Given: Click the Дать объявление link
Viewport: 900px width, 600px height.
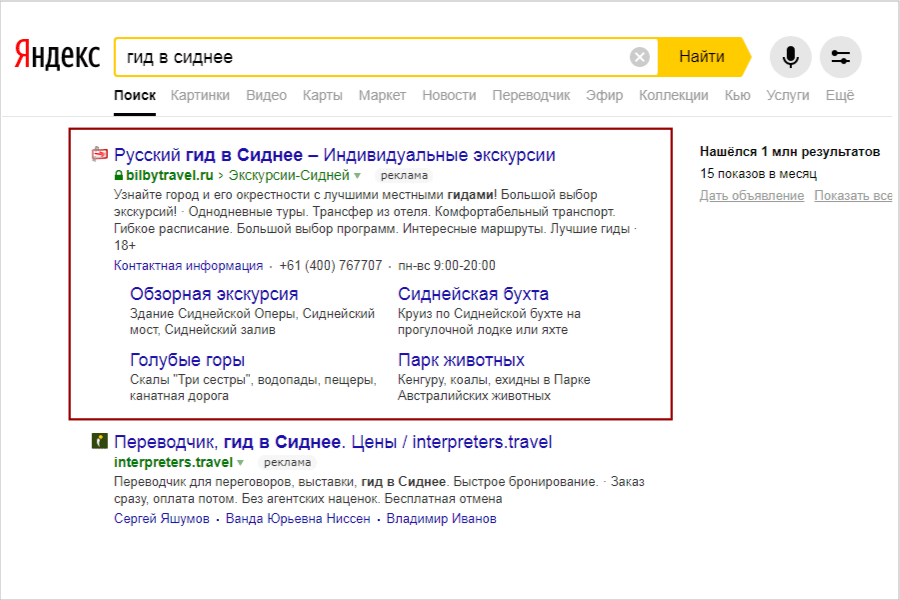Looking at the screenshot, I should [x=752, y=196].
